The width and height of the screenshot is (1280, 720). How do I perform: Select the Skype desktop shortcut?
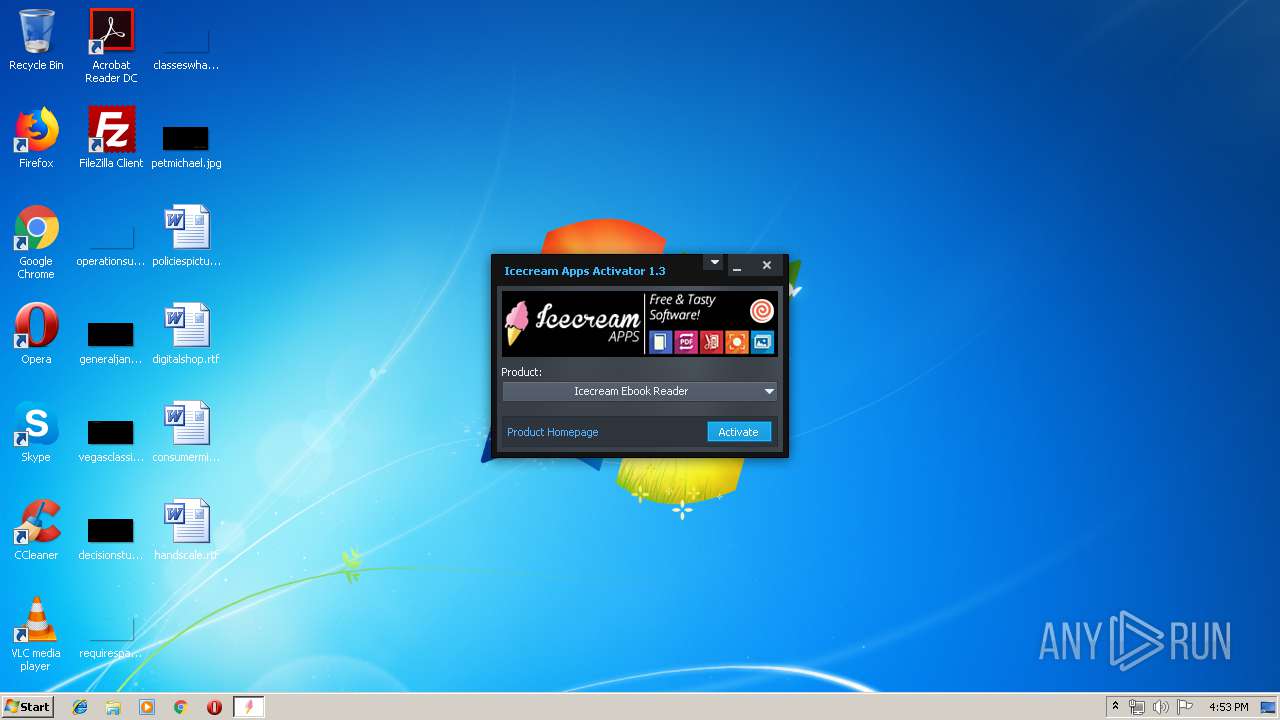[x=36, y=432]
